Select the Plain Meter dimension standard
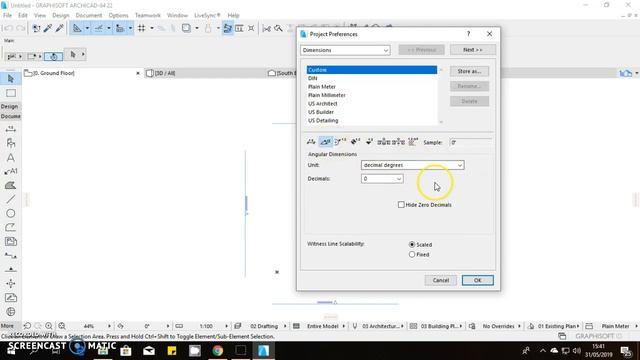Screen dimensions: 640x360 coord(372,87)
